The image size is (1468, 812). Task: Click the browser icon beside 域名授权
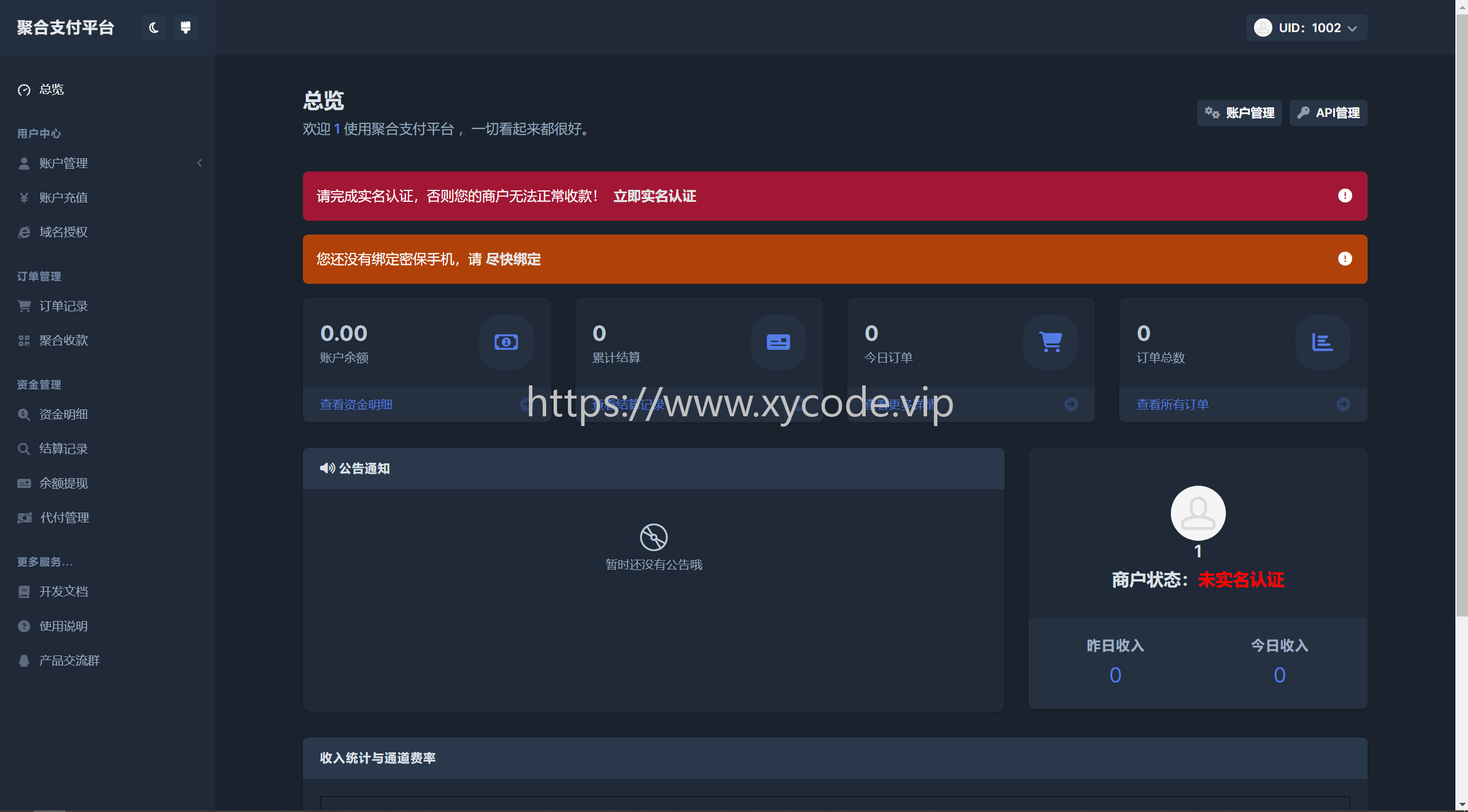pyautogui.click(x=24, y=232)
